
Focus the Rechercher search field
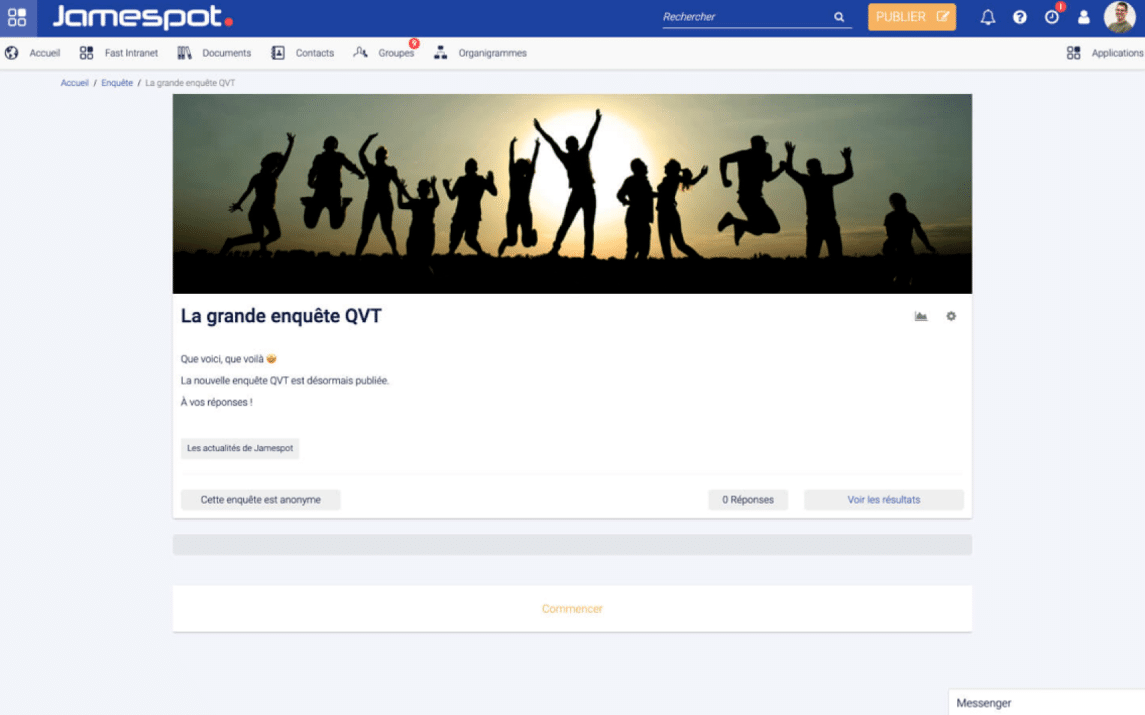click(x=745, y=17)
